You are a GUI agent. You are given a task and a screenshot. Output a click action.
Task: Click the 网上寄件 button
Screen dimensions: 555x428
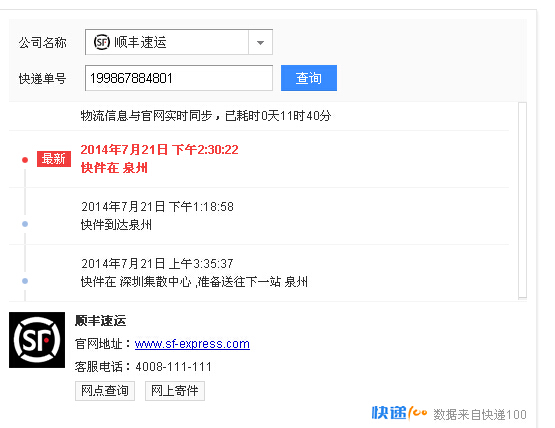point(175,391)
